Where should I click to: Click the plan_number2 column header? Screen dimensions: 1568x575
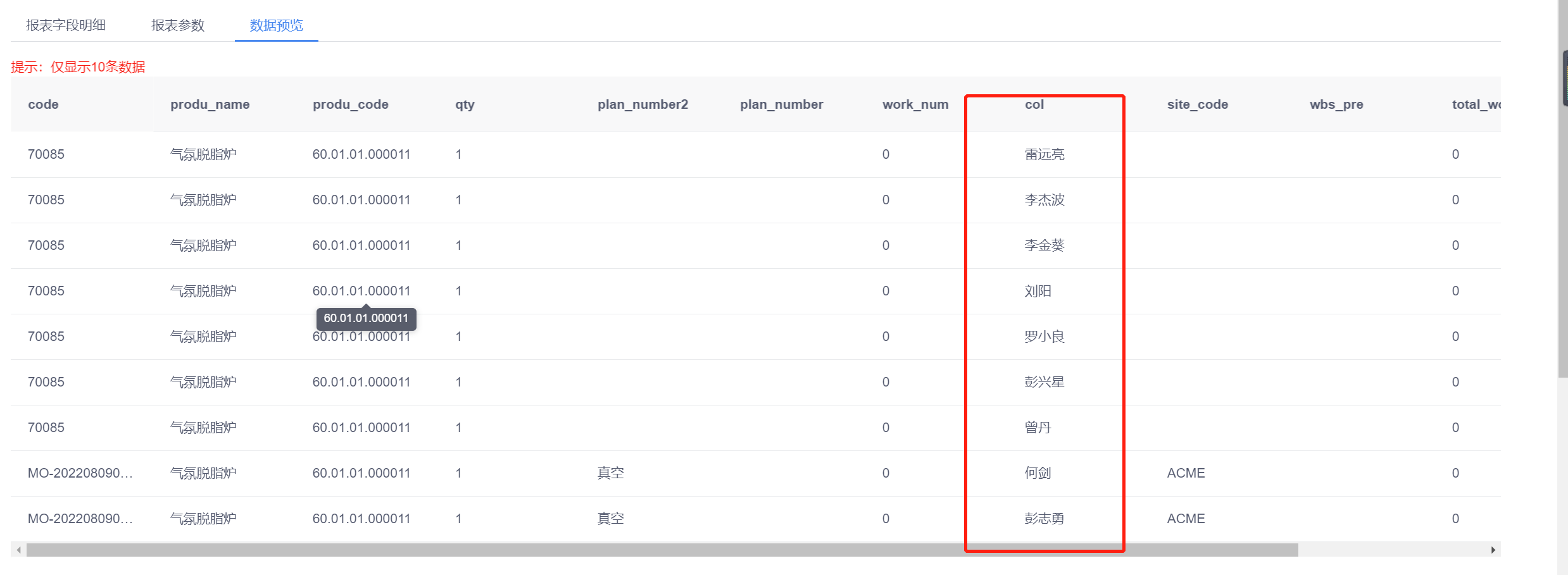click(x=643, y=104)
